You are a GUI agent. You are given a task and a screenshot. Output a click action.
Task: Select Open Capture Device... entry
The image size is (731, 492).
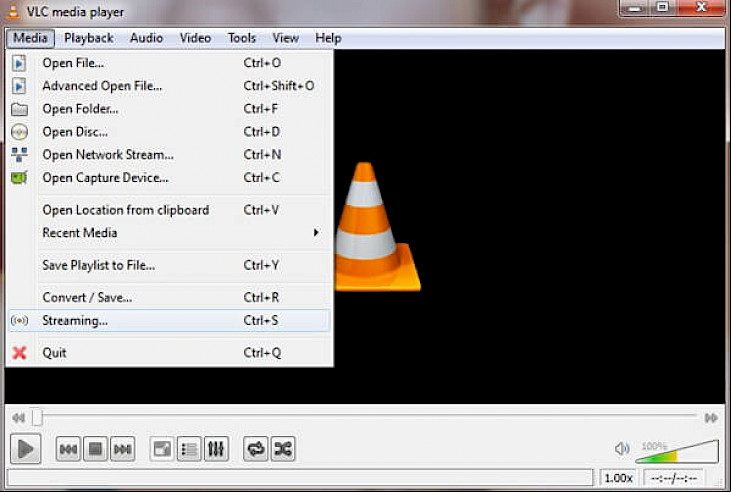click(169, 178)
